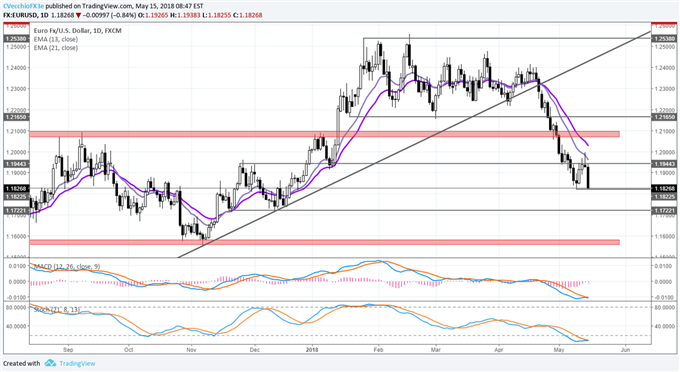Viewport: 680px width, 372px height.
Task: Select the Euro Fx/U.S. Dollar chart title
Action: [78, 31]
